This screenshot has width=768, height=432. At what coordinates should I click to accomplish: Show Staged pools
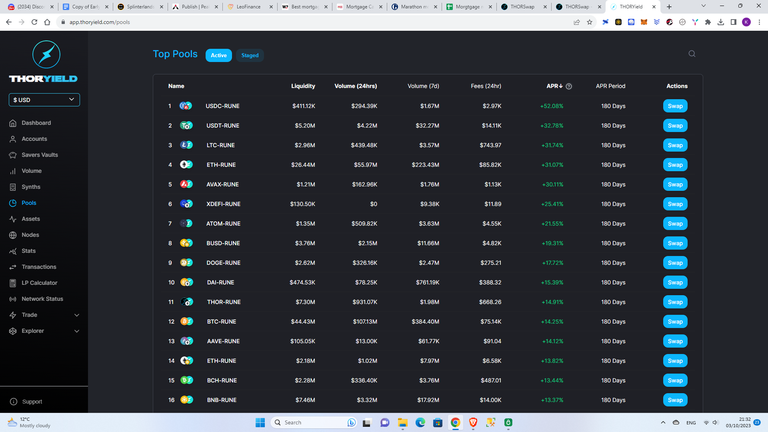coord(250,55)
